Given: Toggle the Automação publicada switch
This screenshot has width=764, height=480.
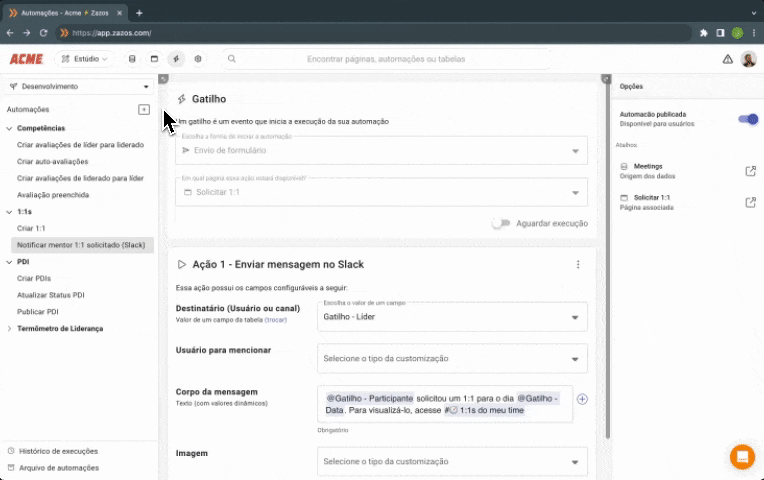Looking at the screenshot, I should point(748,119).
